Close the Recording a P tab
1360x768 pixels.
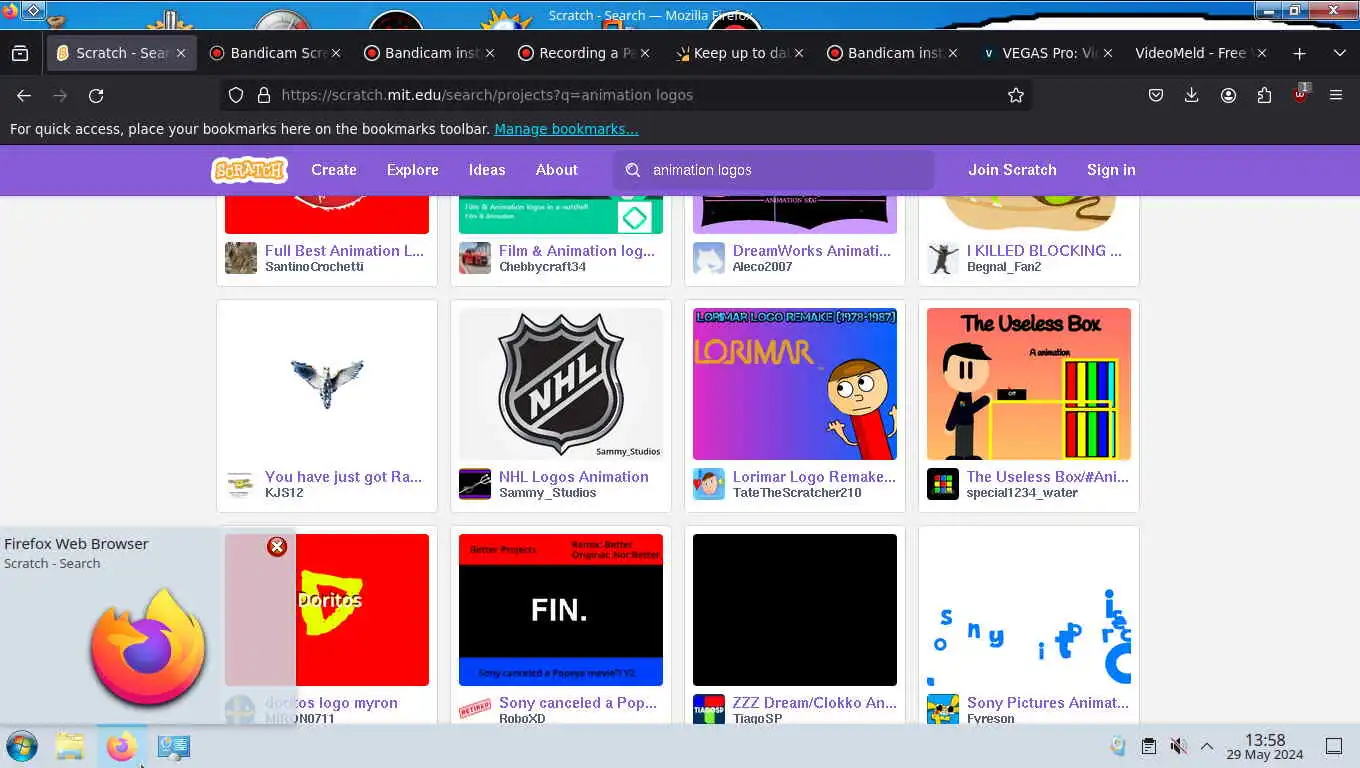pos(645,53)
